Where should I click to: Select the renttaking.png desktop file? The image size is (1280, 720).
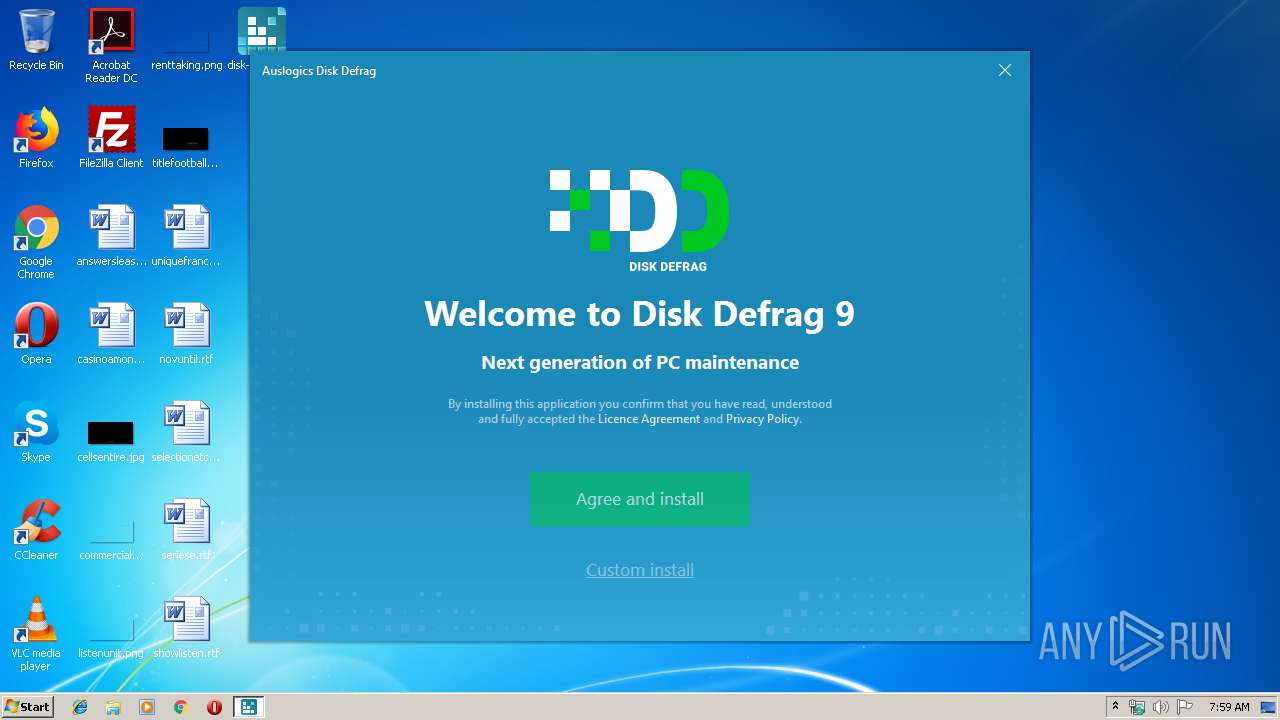tap(187, 45)
